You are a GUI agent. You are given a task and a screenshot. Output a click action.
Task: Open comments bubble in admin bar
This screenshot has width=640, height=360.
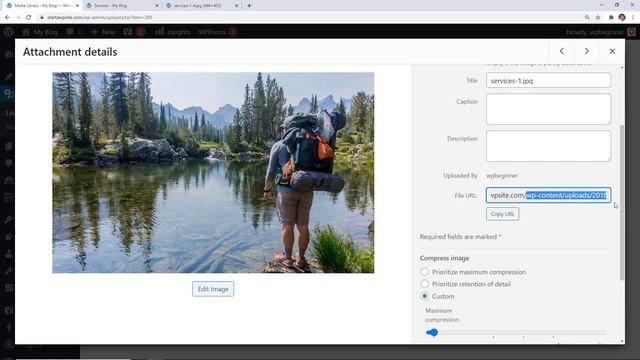click(x=73, y=32)
